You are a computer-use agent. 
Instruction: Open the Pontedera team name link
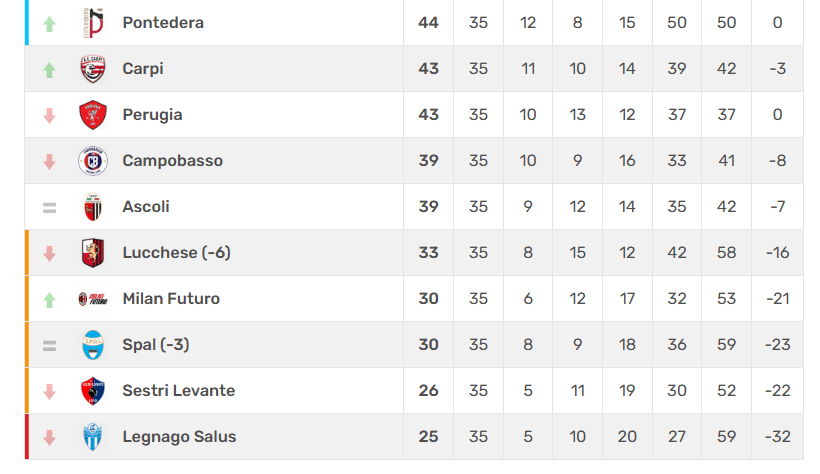click(163, 22)
